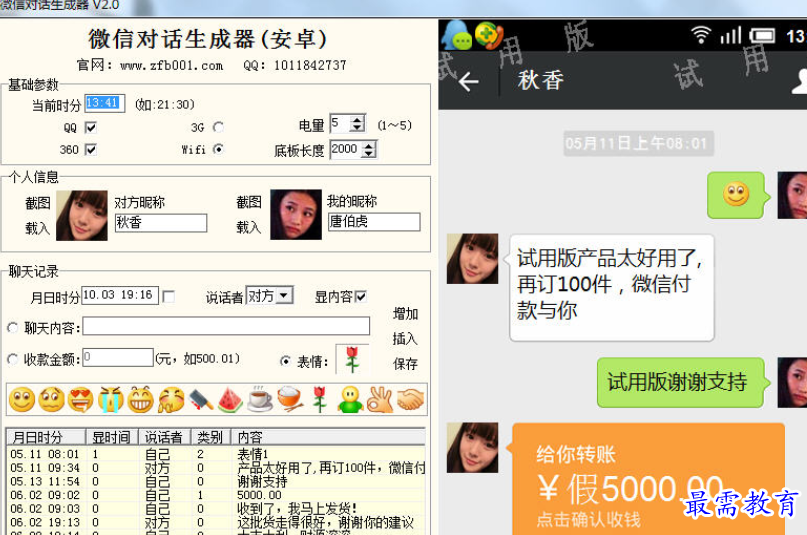
Task: Decrease 底板长度 with the down arrow
Action: coord(368,154)
